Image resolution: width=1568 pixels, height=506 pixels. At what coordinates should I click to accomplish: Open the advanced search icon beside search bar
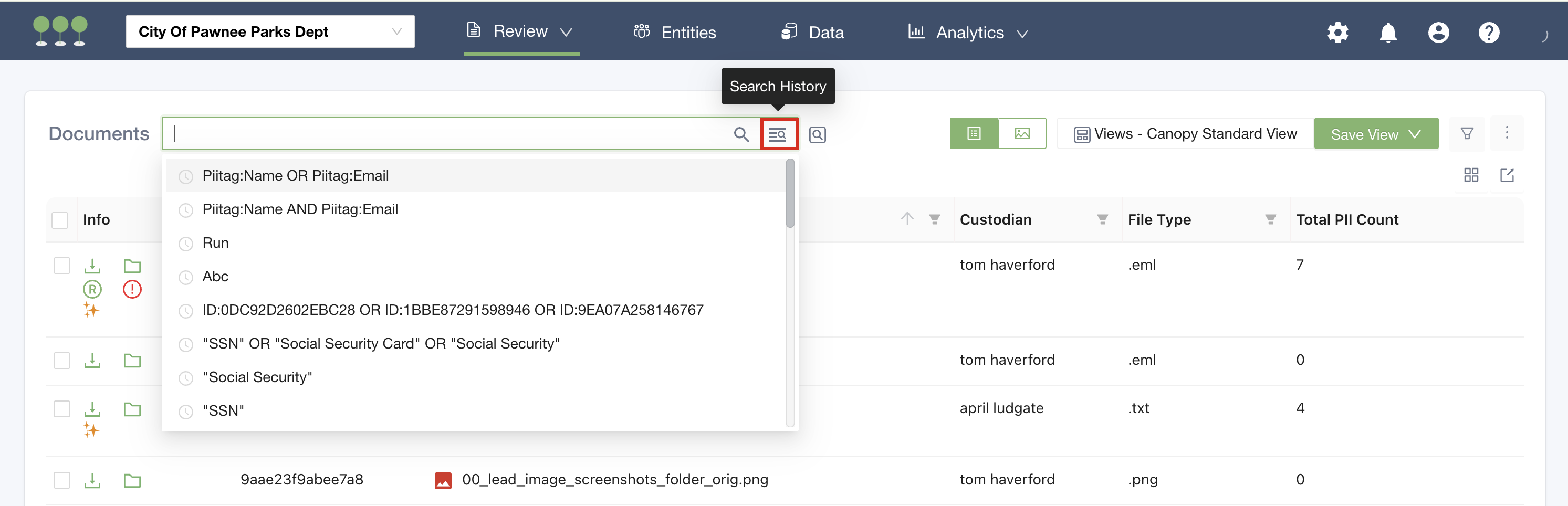click(817, 135)
